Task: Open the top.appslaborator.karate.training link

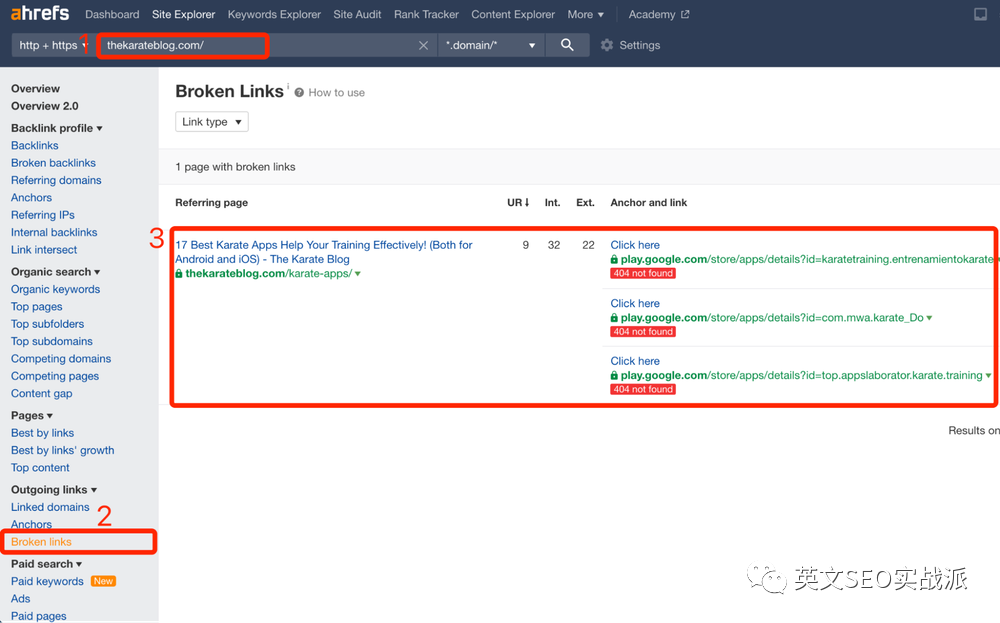Action: [x=802, y=376]
